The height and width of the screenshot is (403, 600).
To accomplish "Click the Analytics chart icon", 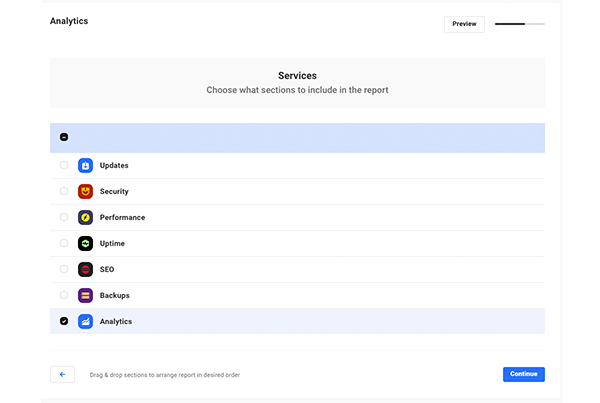I will (85, 321).
